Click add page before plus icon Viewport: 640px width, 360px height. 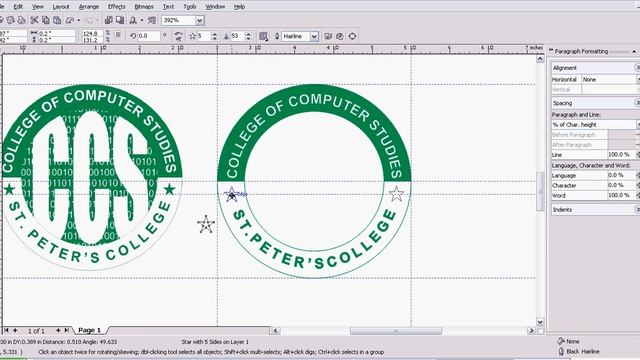[x=15, y=330]
